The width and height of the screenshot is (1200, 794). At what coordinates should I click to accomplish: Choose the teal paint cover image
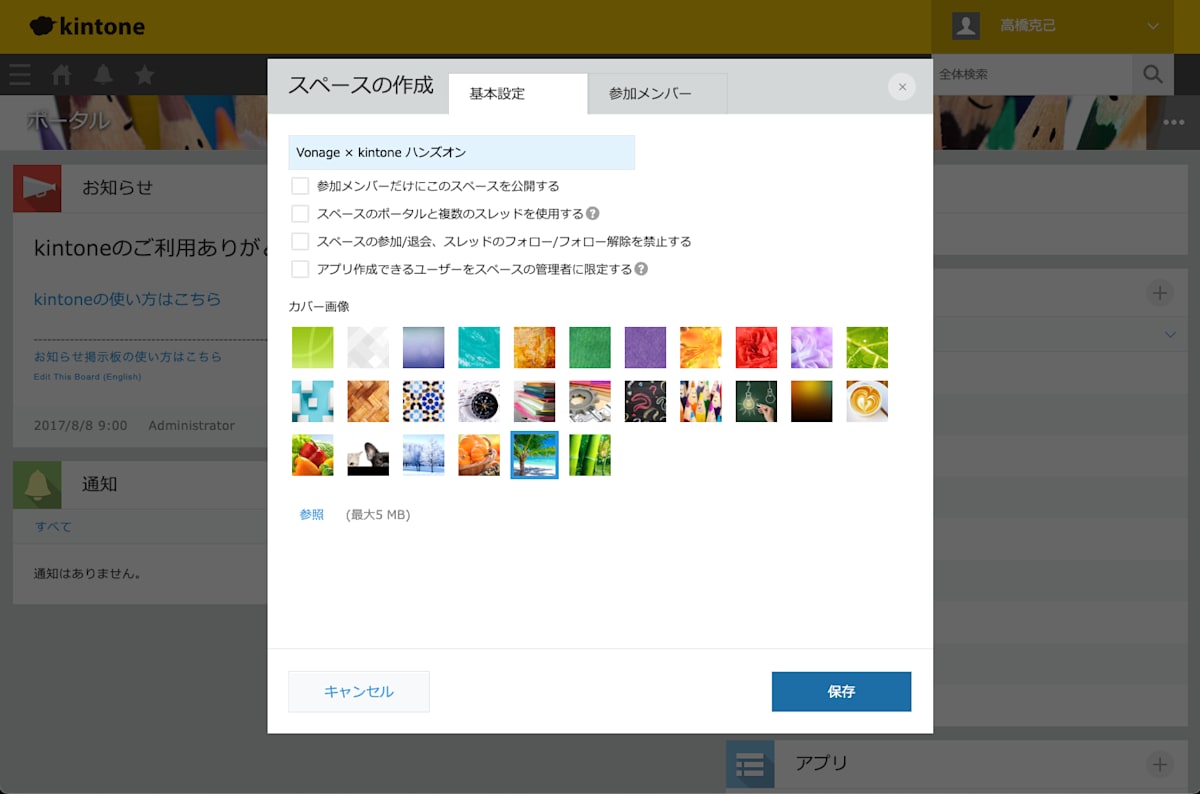click(479, 348)
